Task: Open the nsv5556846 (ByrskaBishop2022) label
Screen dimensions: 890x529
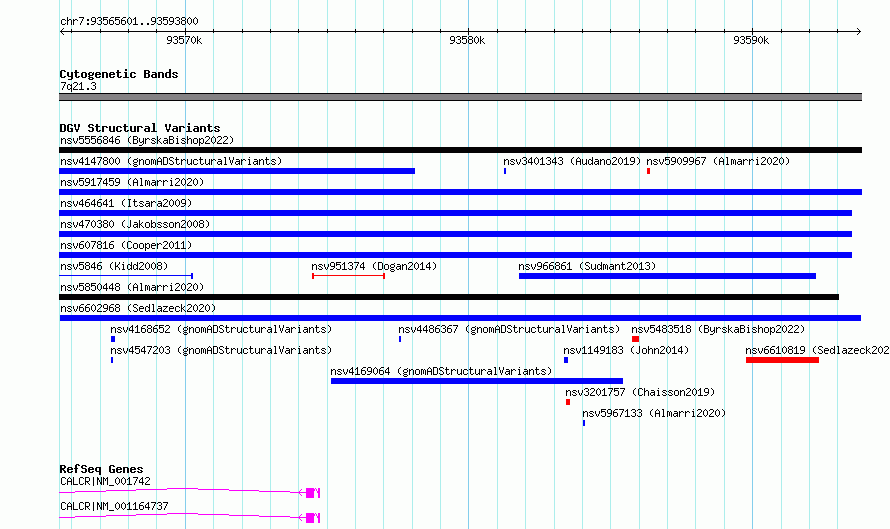Action: [x=147, y=140]
